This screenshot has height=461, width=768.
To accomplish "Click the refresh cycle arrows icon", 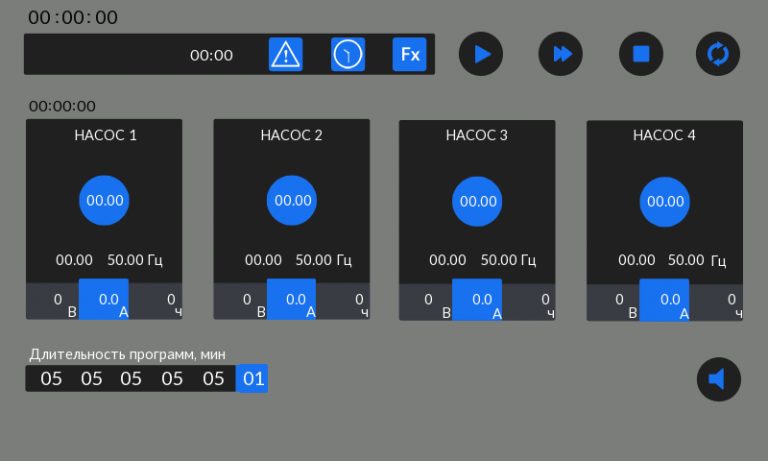I will [718, 54].
